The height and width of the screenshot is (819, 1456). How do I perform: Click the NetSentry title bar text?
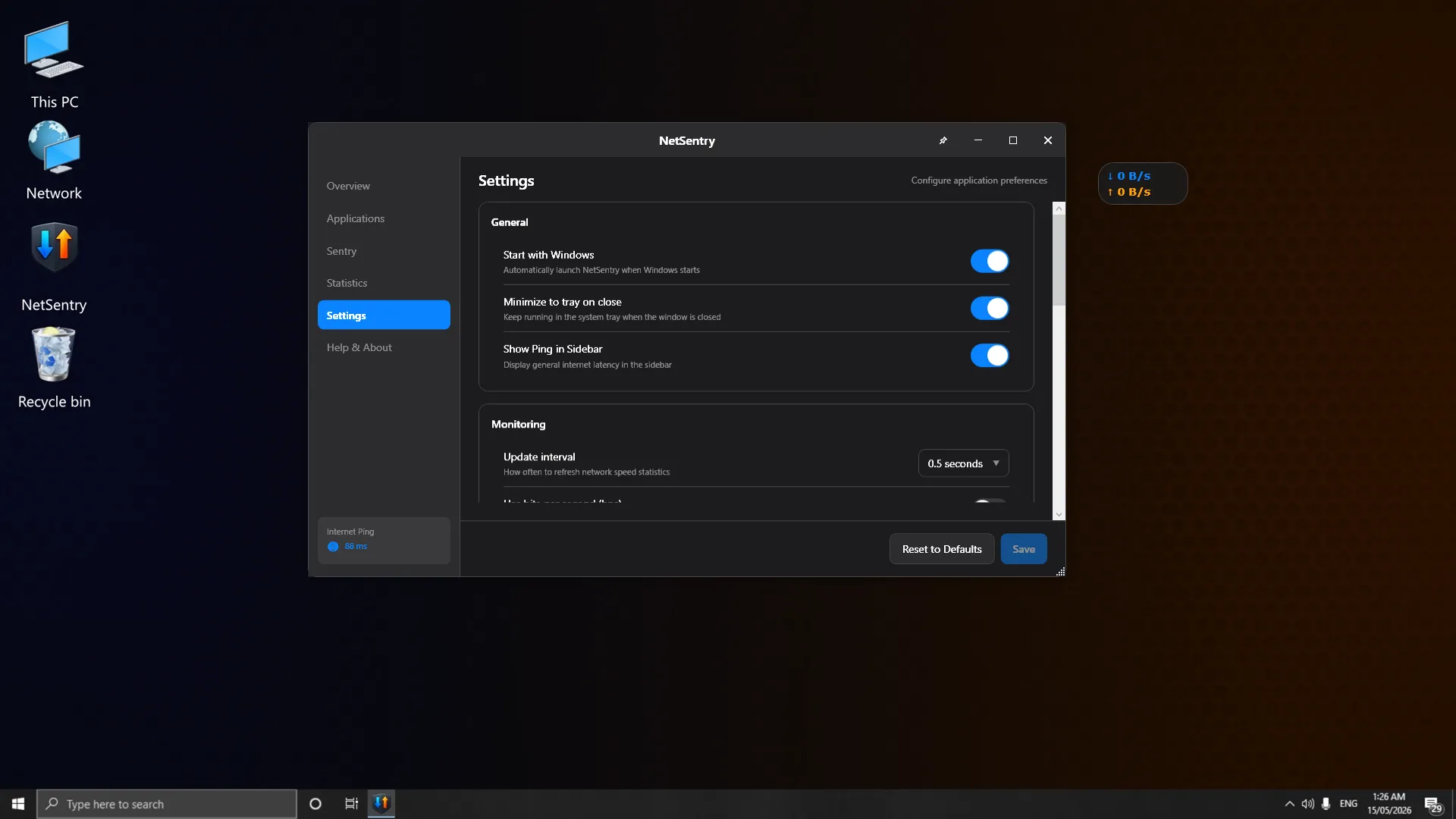[687, 140]
